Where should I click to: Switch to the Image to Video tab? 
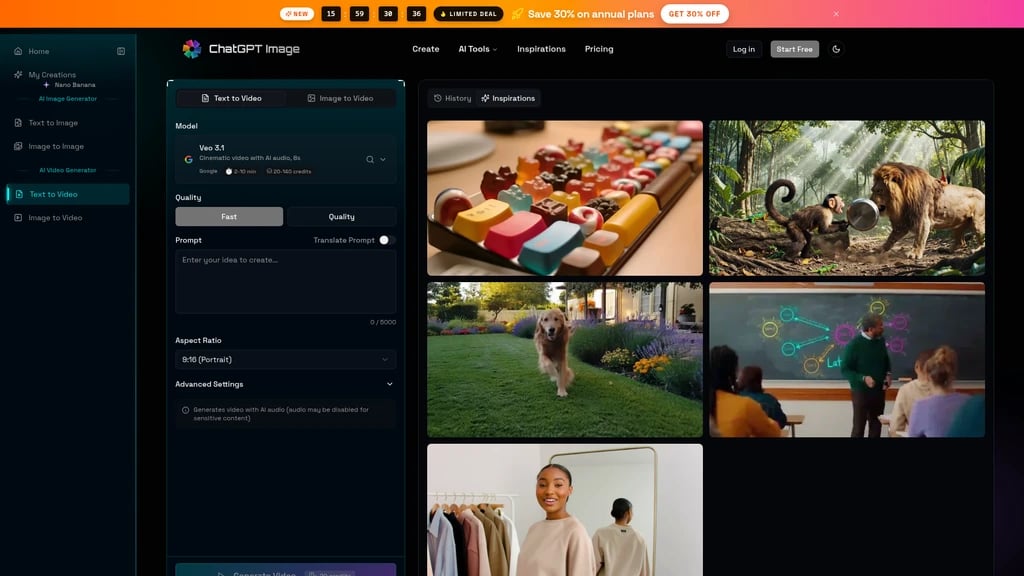[340, 98]
